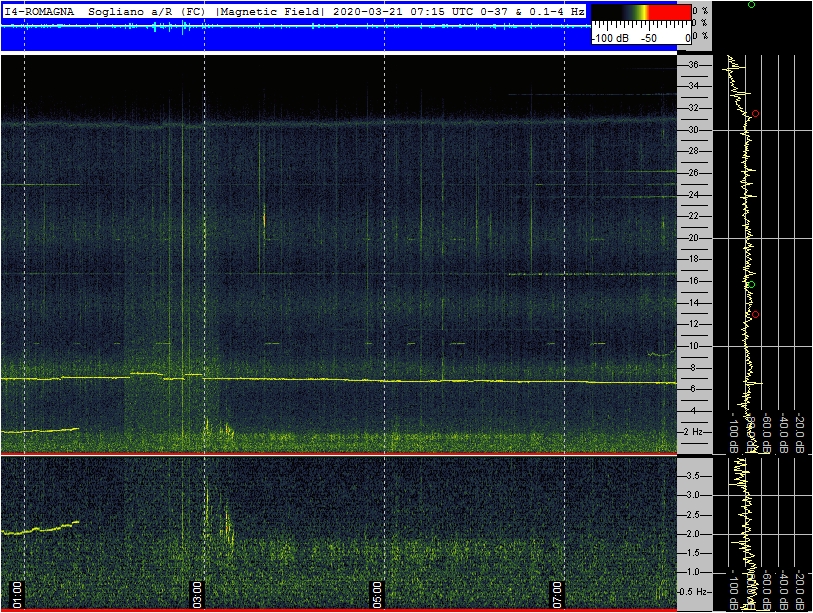Click the 36 Hz frequency axis label
The height and width of the screenshot is (613, 813).
coord(693,65)
